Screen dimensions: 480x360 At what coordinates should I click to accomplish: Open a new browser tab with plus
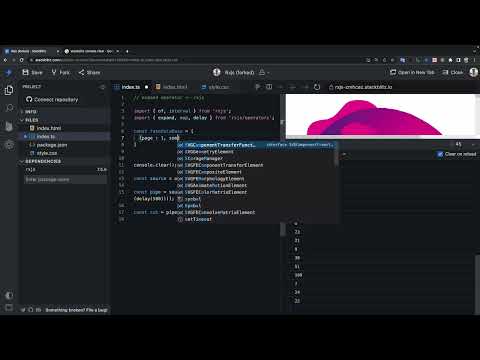pyautogui.click(x=127, y=51)
